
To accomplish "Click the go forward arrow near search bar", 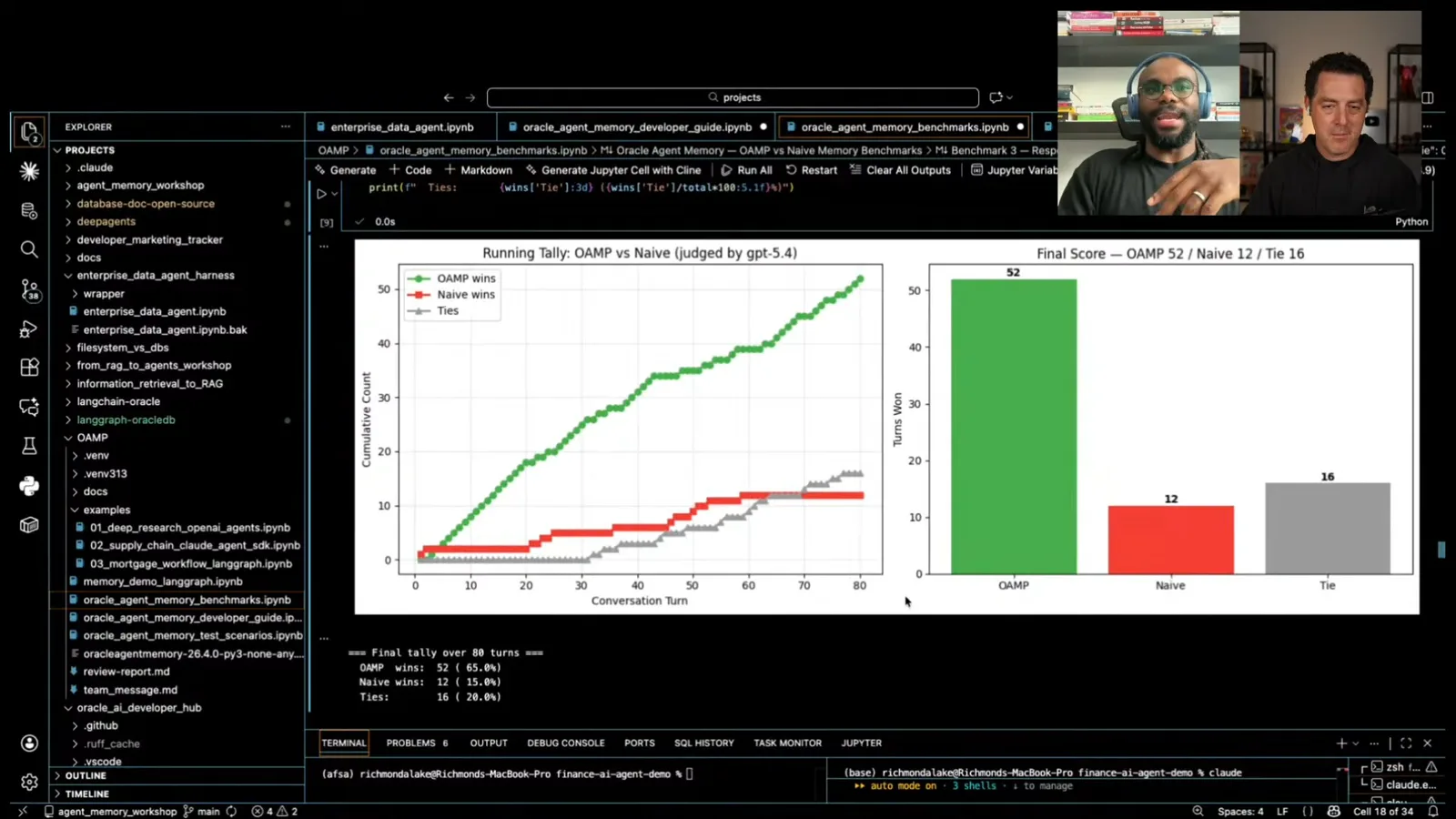I will pos(470,97).
